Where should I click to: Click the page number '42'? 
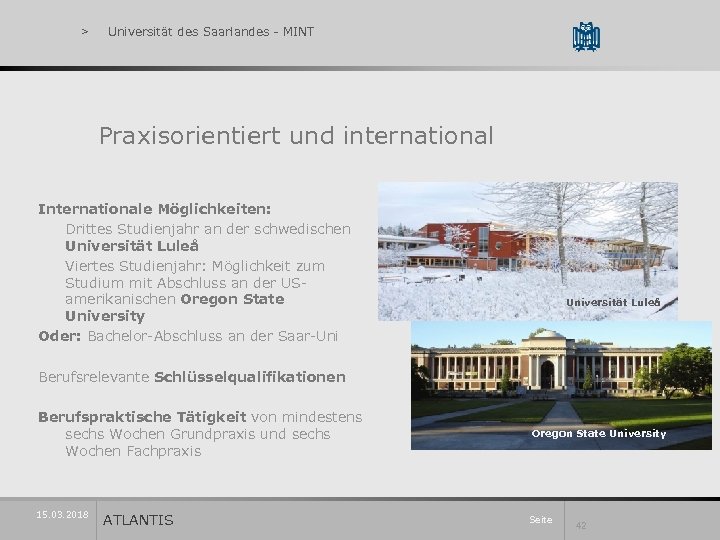(x=581, y=525)
